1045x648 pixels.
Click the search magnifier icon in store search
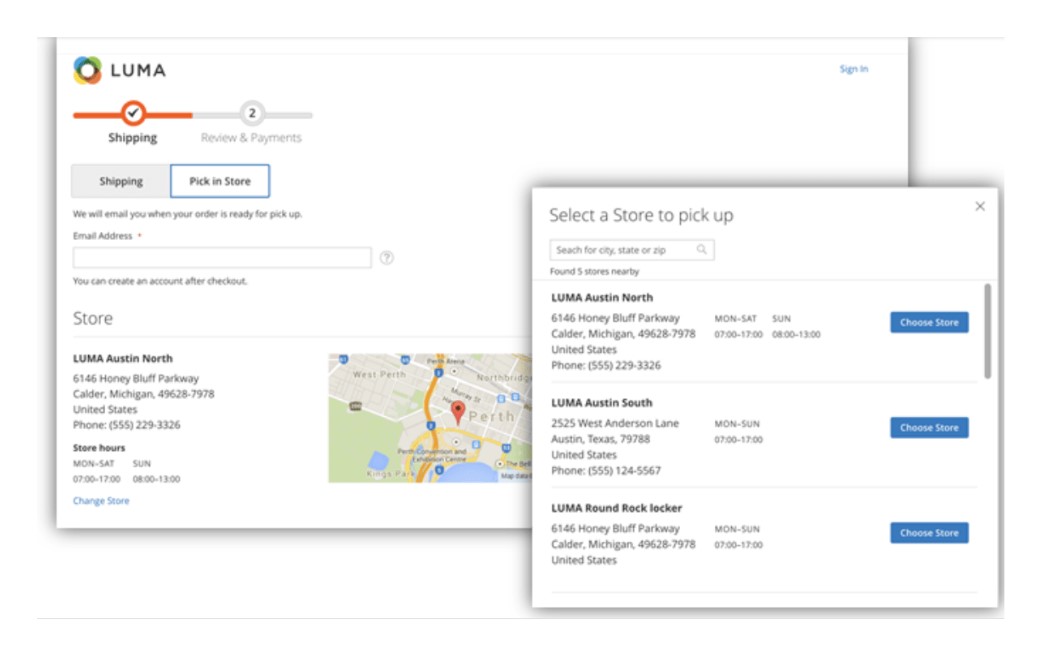pos(702,249)
